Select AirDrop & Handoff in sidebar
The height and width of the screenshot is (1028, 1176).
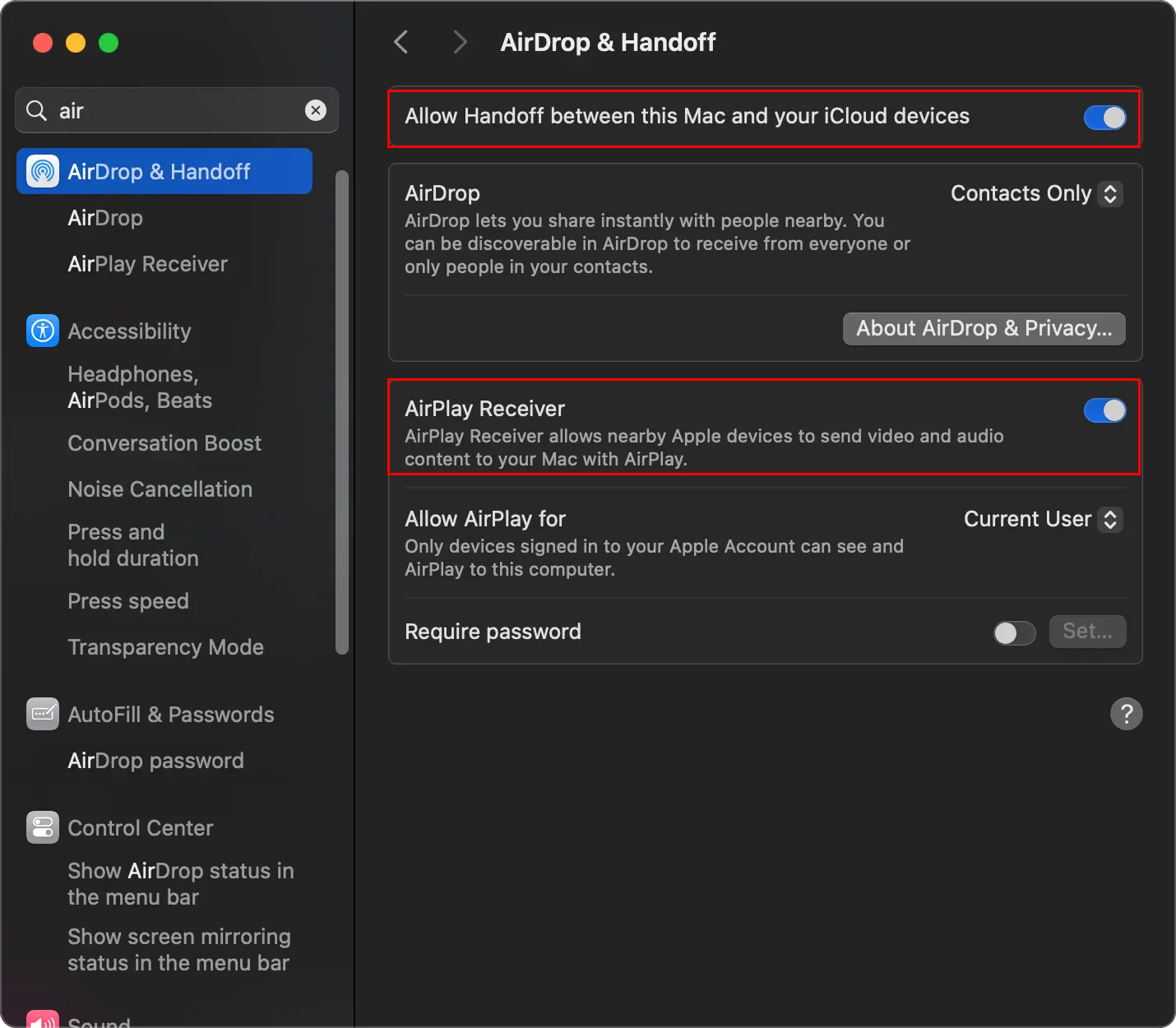[x=164, y=171]
